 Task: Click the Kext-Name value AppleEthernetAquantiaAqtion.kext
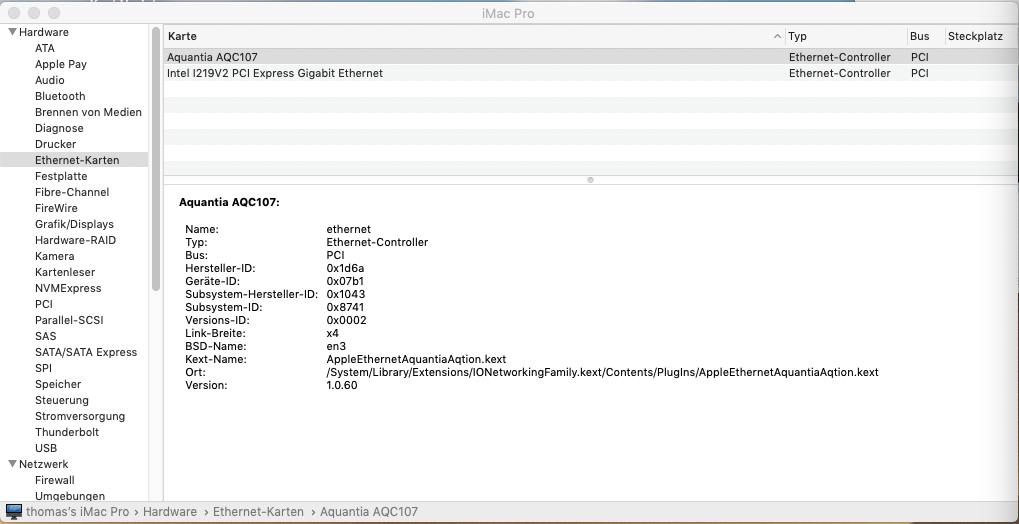416,360
